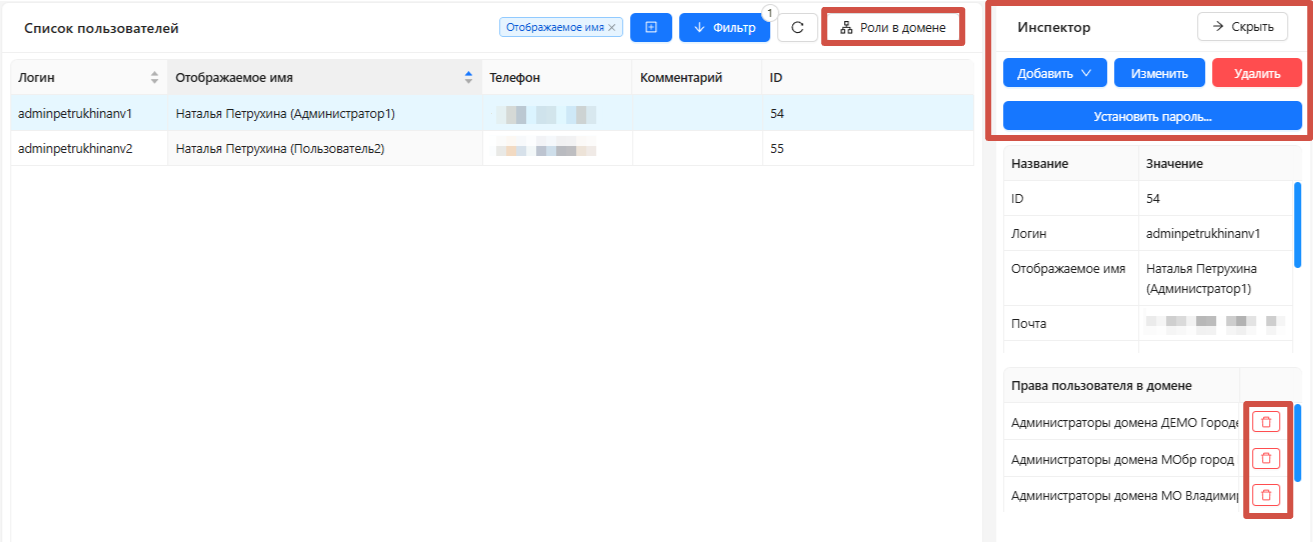Expand the Добавить dropdown

(1054, 73)
